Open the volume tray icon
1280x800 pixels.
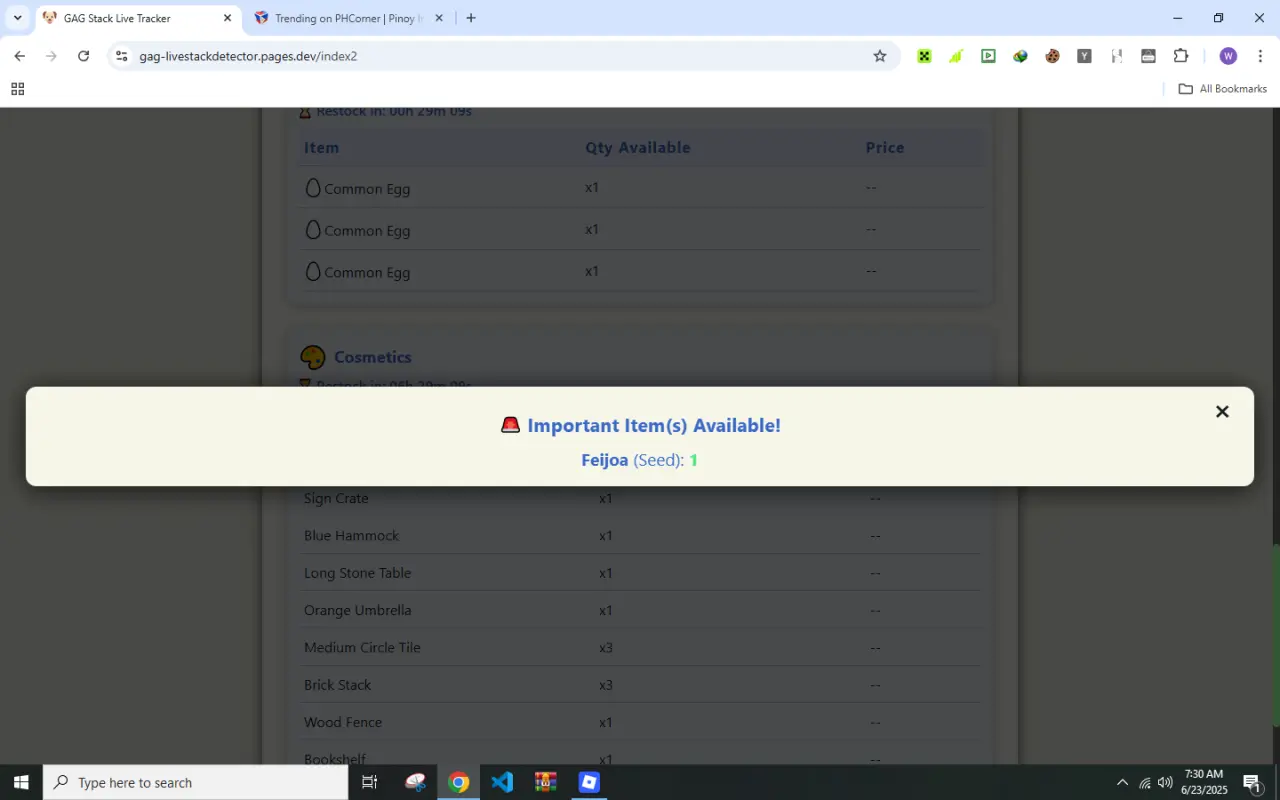pyautogui.click(x=1165, y=782)
